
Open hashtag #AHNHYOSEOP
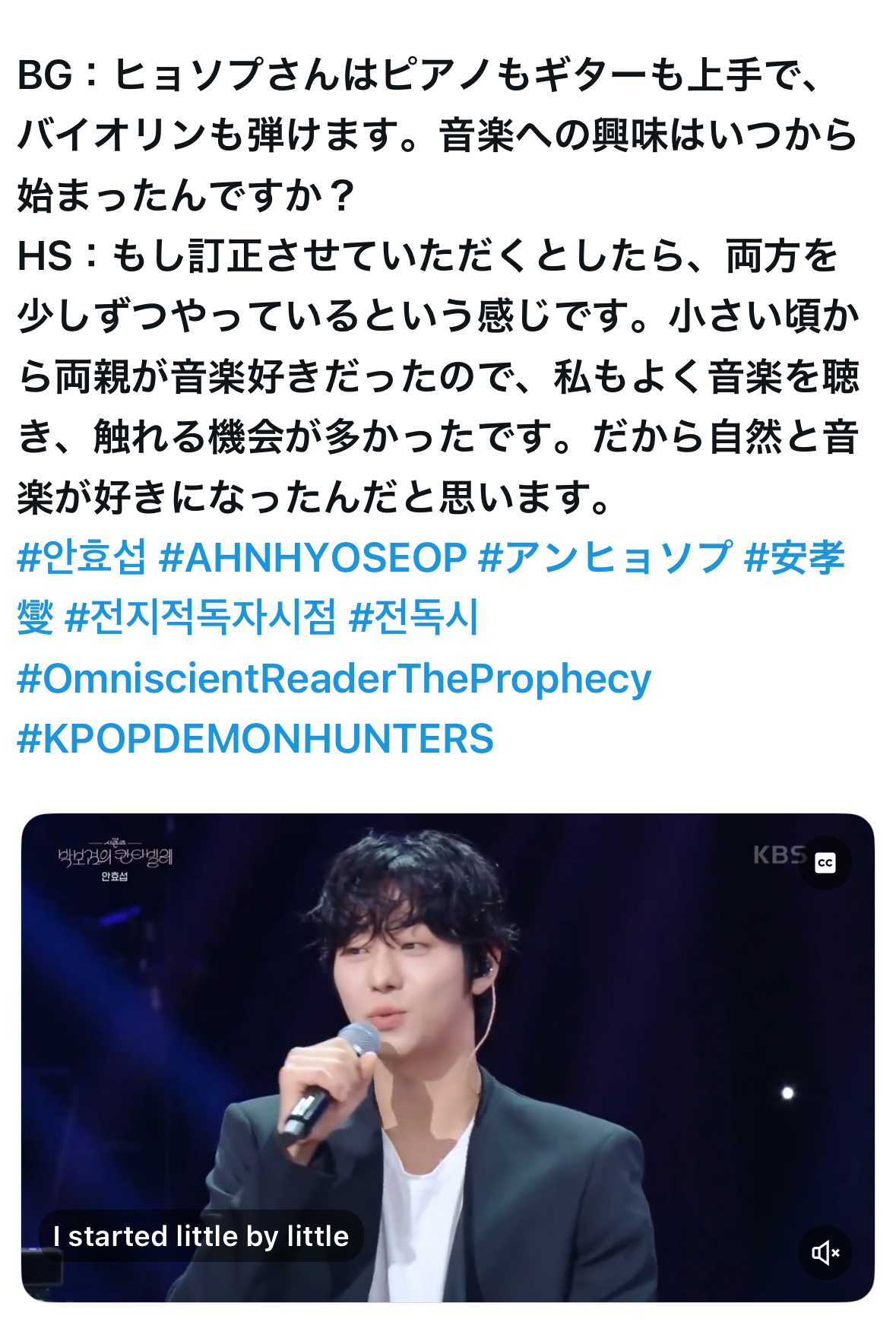click(x=312, y=557)
